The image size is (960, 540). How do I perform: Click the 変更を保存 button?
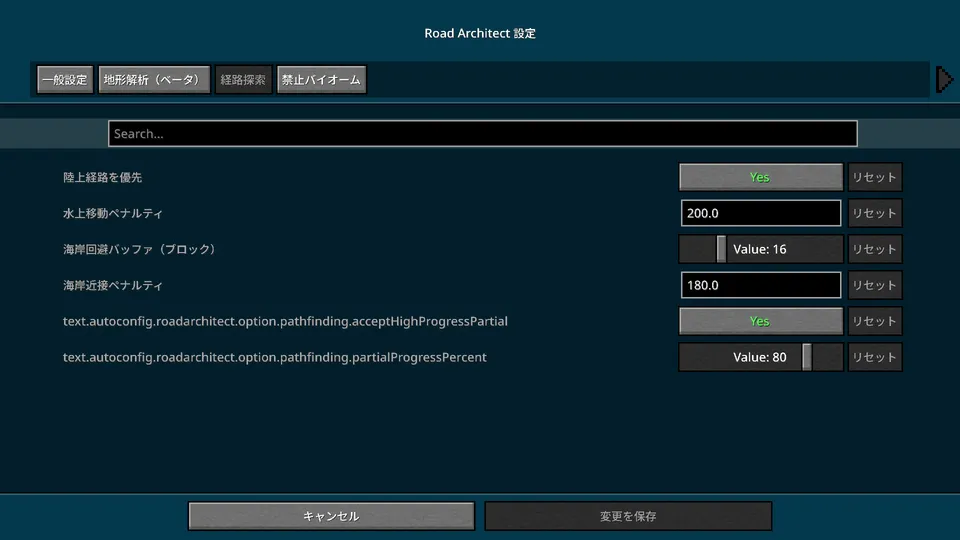tap(628, 516)
